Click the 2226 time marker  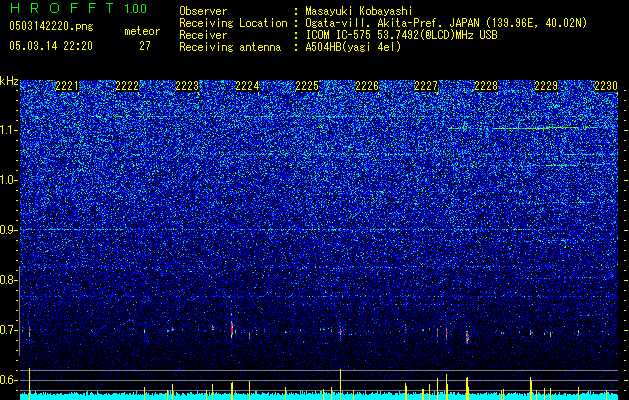[367, 86]
